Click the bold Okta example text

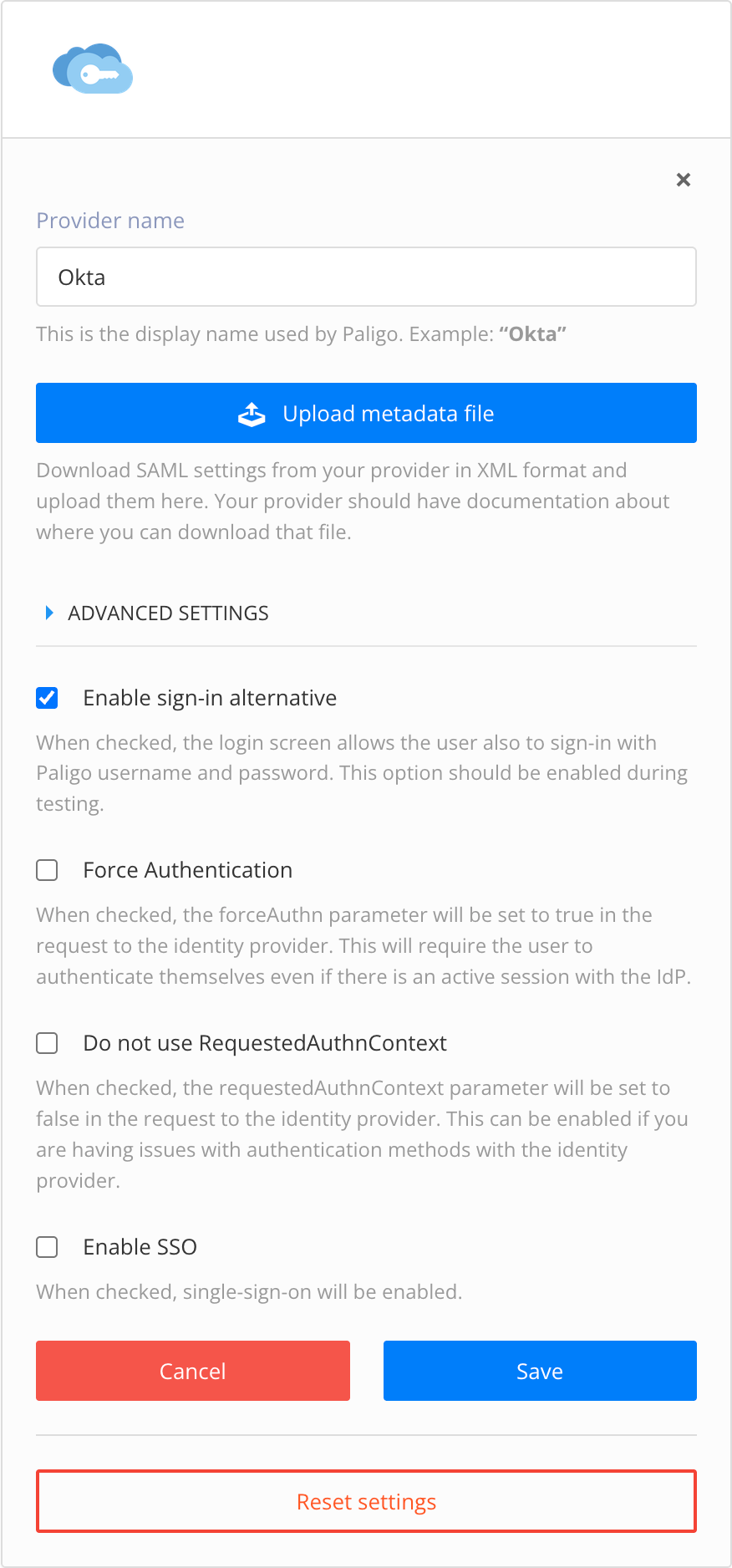pos(532,333)
